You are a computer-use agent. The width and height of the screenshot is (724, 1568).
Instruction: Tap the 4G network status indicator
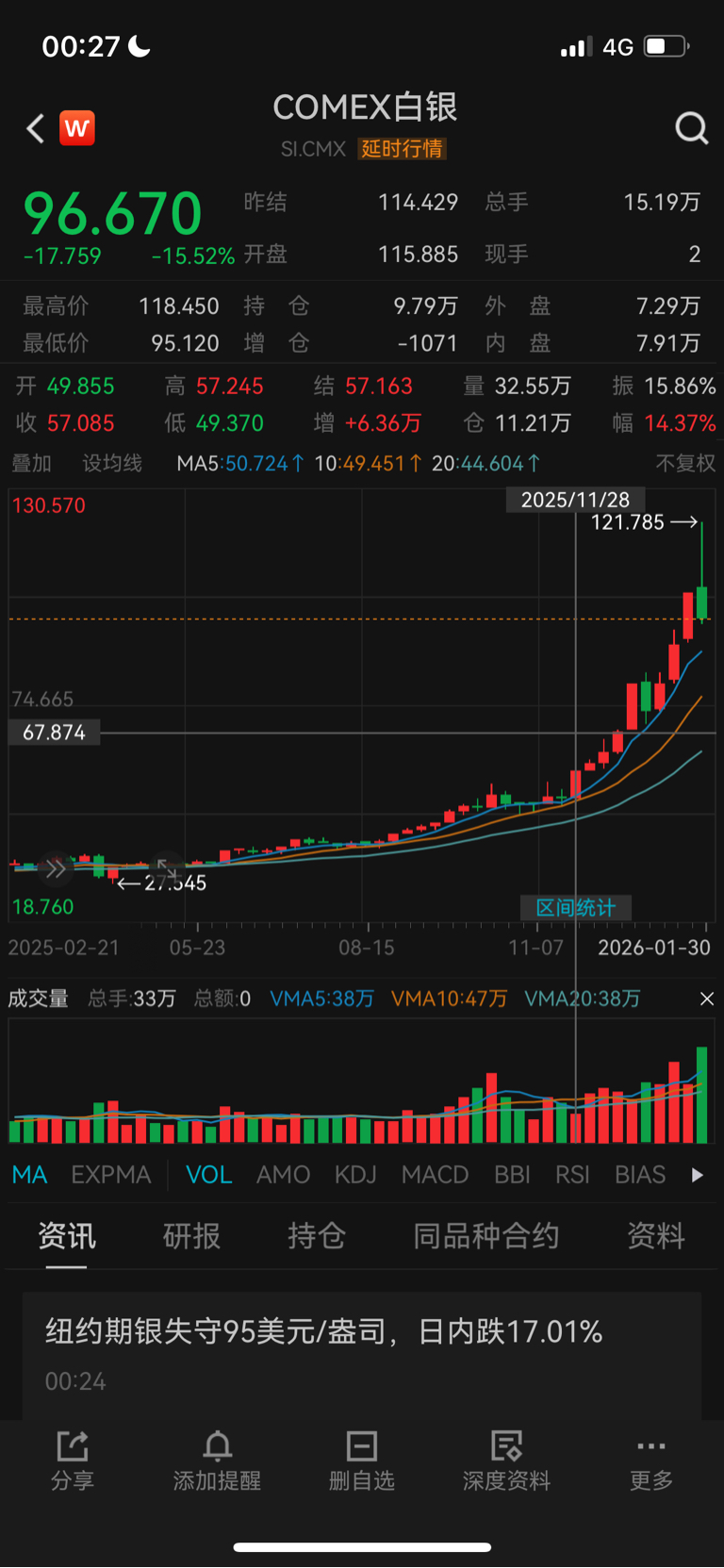click(x=617, y=47)
